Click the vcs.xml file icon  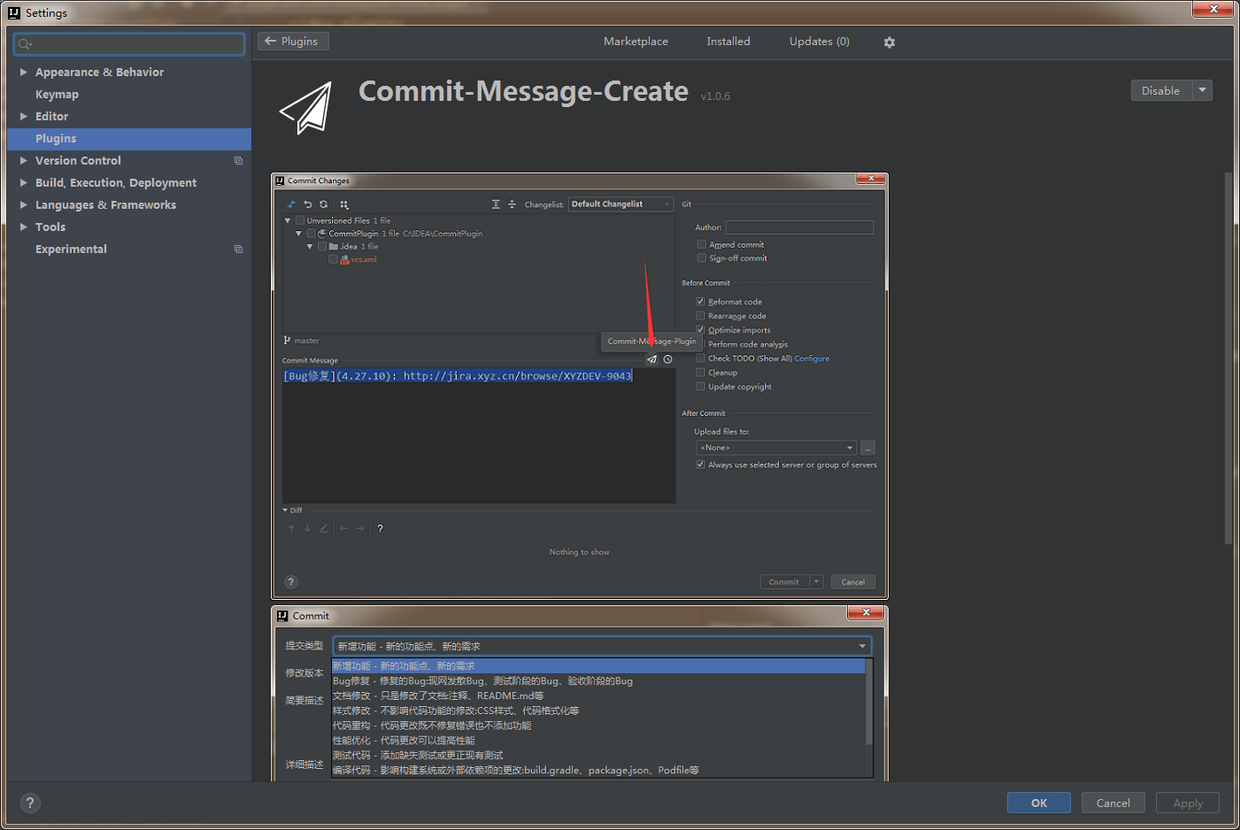click(x=345, y=259)
